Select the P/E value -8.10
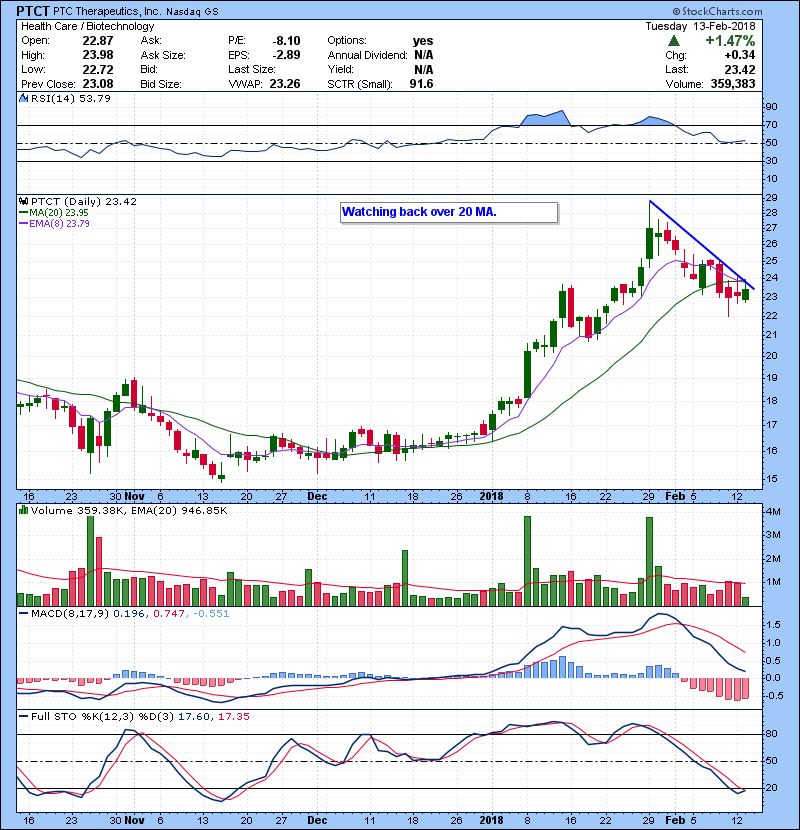Image resolution: width=800 pixels, height=830 pixels. [x=286, y=41]
